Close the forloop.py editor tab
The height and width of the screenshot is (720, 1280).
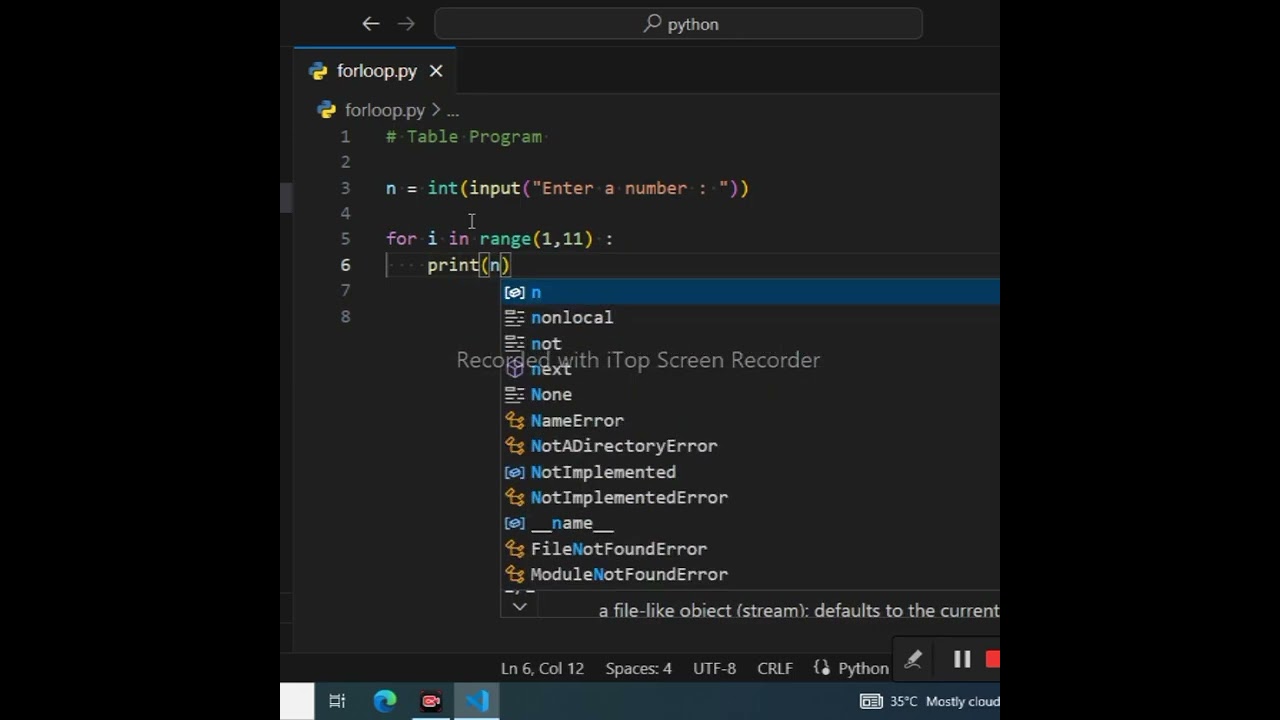436,71
